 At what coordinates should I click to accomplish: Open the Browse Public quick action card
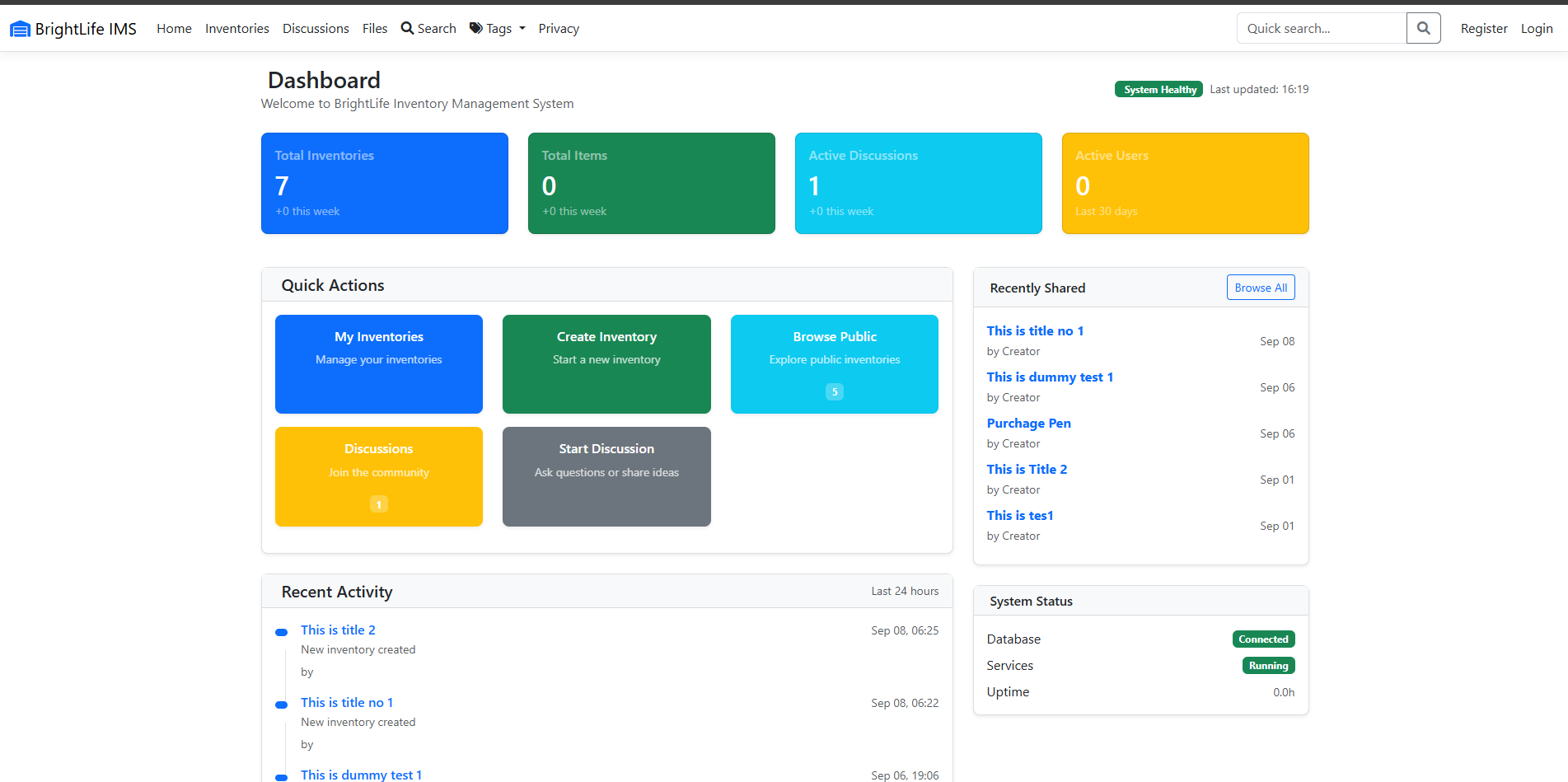click(834, 363)
